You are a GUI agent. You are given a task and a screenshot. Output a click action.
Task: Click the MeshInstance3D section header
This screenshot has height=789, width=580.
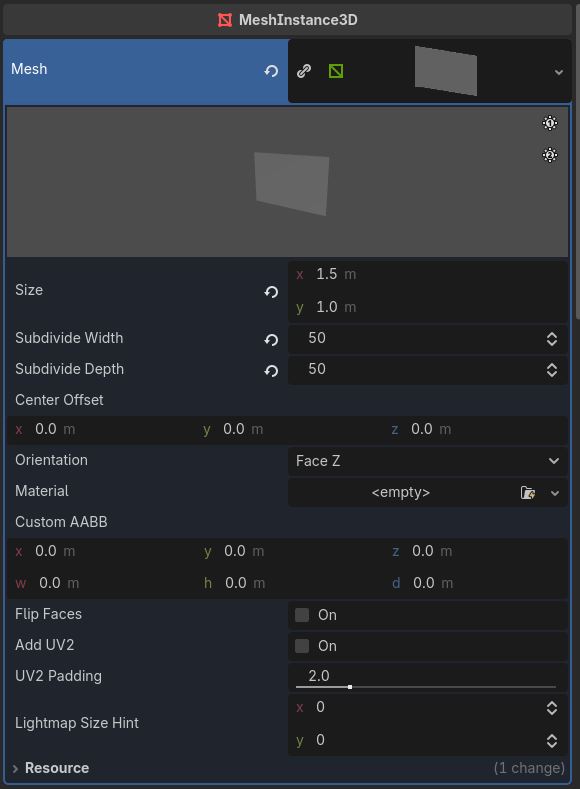[287, 20]
